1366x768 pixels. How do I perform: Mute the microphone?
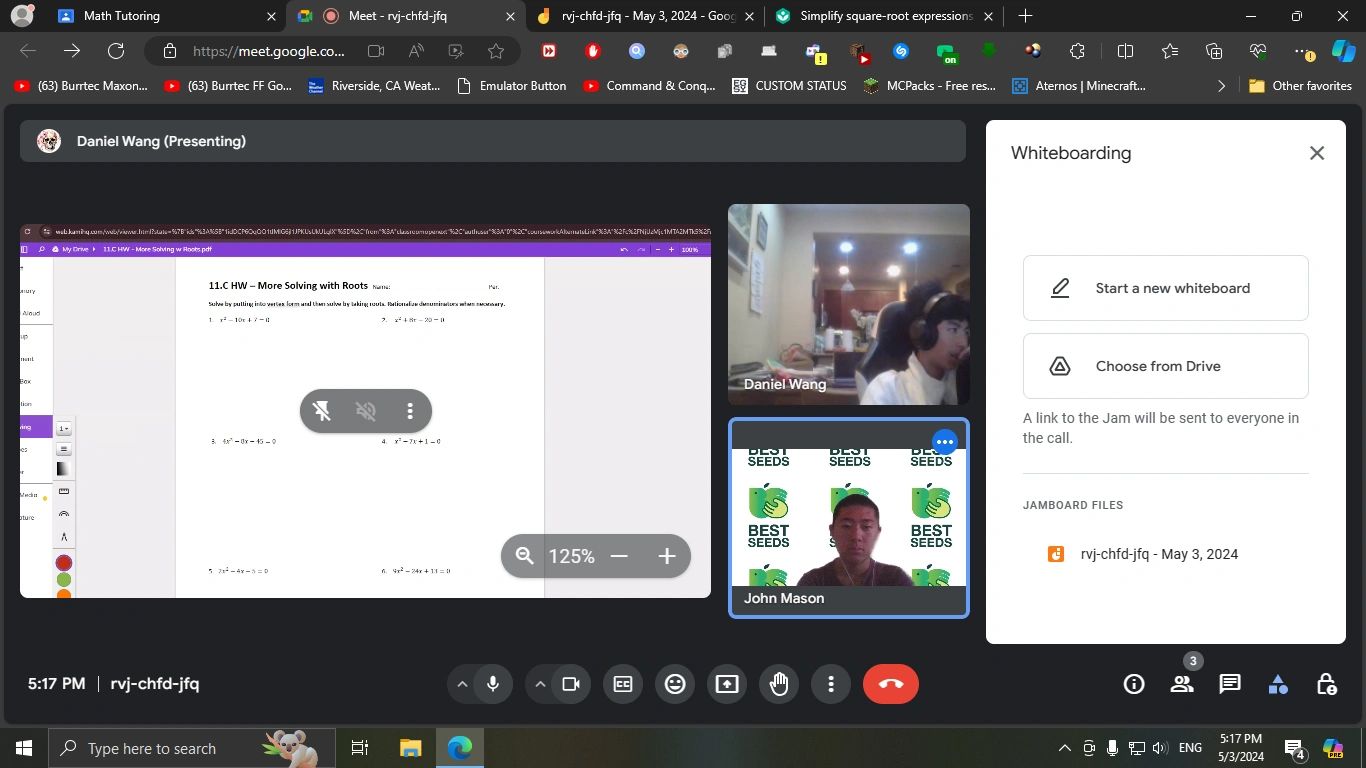click(492, 684)
